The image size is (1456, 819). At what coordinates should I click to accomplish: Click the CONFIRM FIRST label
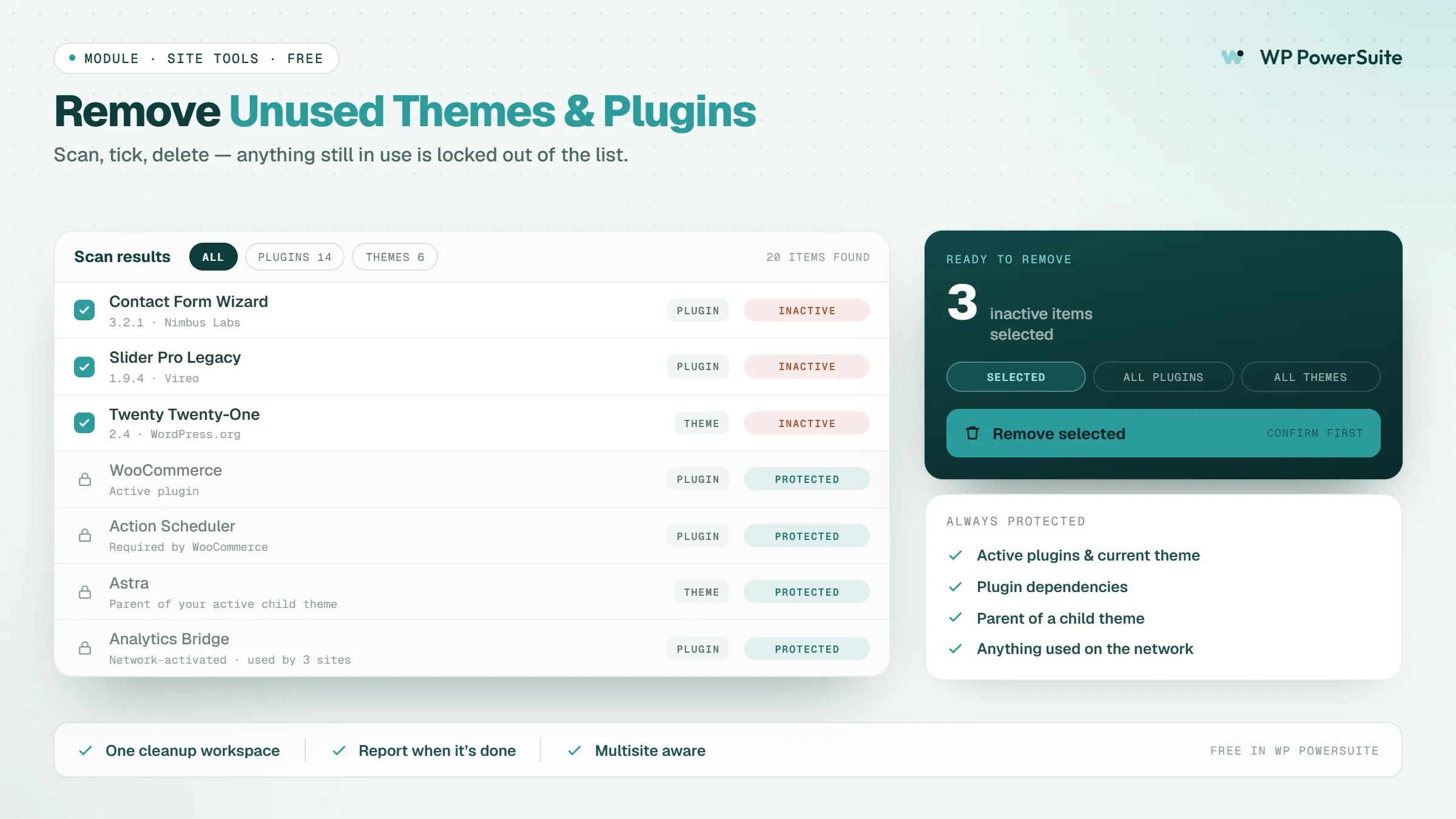click(x=1315, y=433)
